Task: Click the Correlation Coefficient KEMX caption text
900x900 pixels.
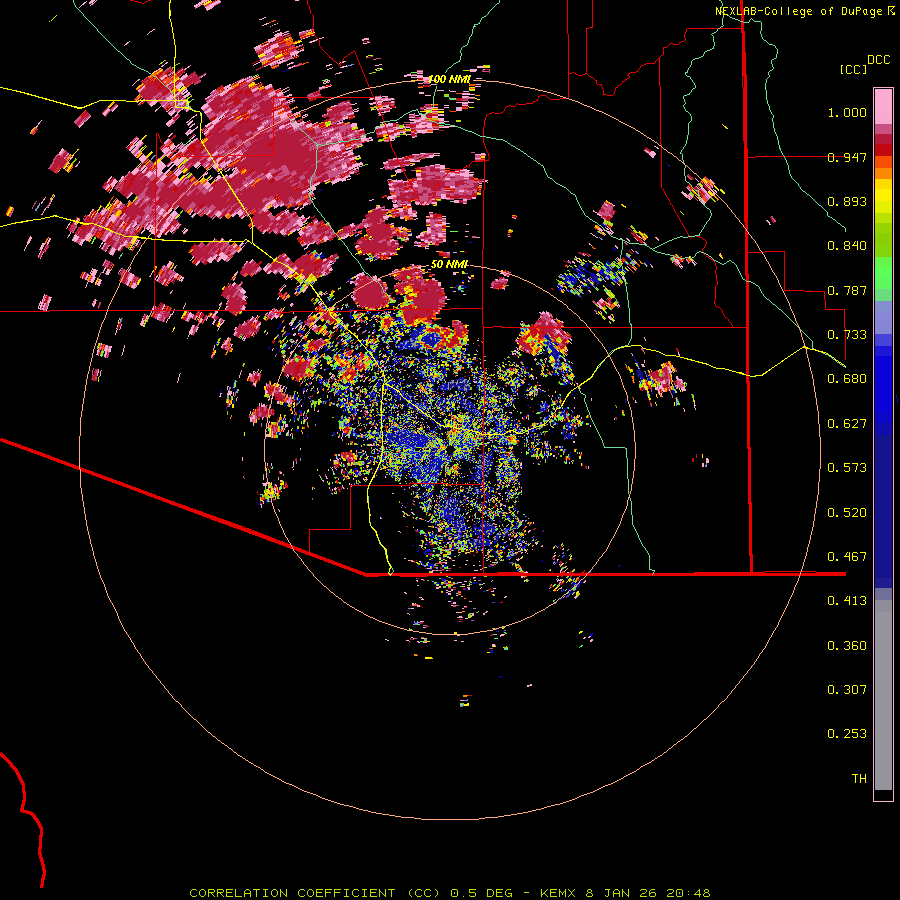Action: pos(449,893)
